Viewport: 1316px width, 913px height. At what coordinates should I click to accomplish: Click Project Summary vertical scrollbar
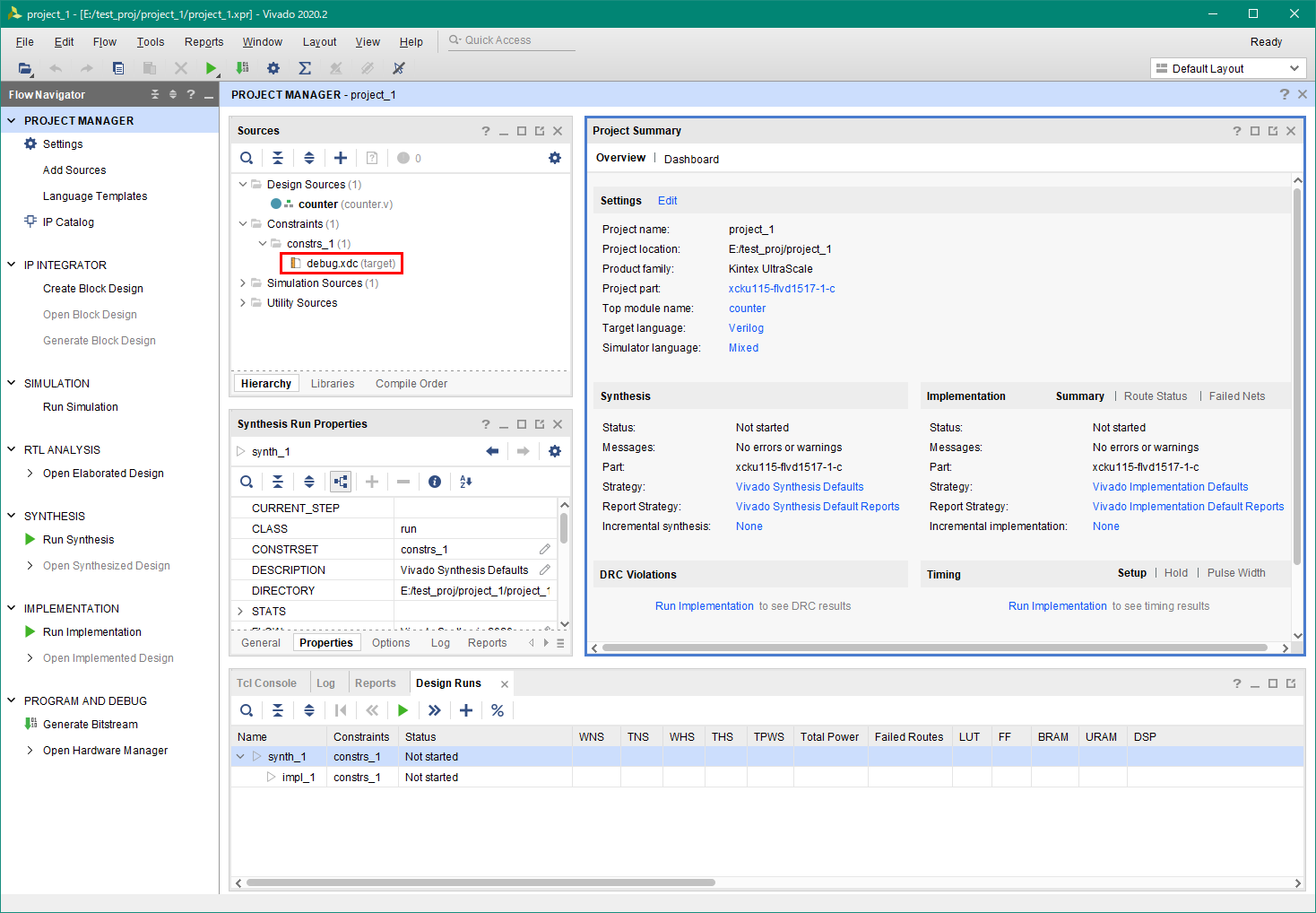(x=1297, y=377)
